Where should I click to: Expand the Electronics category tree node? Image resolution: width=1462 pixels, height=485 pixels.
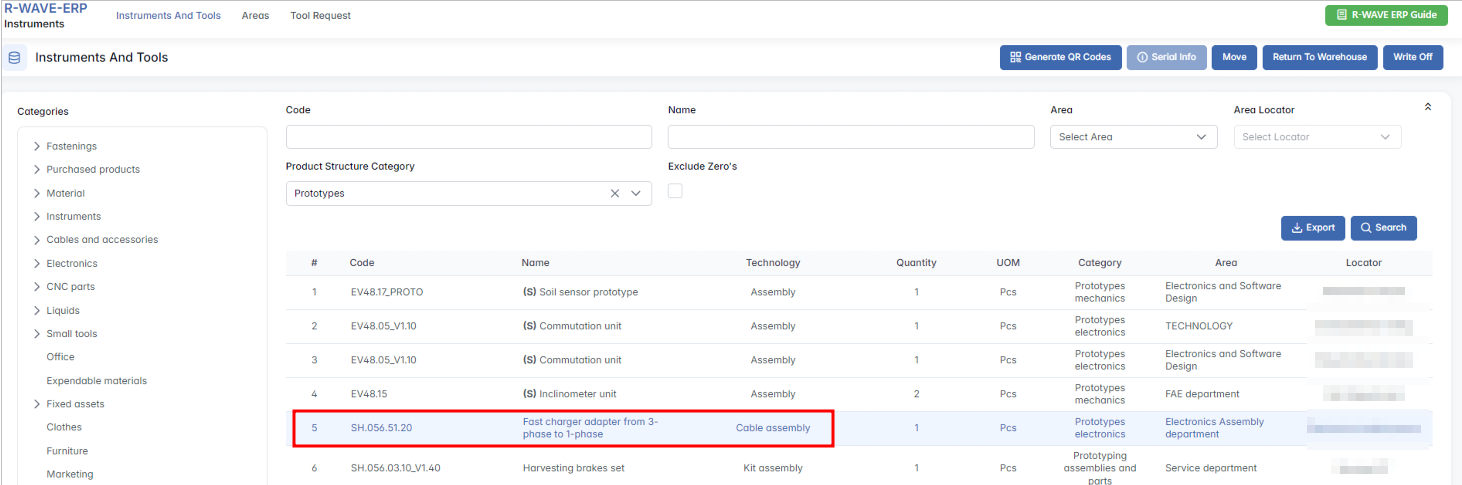(x=37, y=264)
